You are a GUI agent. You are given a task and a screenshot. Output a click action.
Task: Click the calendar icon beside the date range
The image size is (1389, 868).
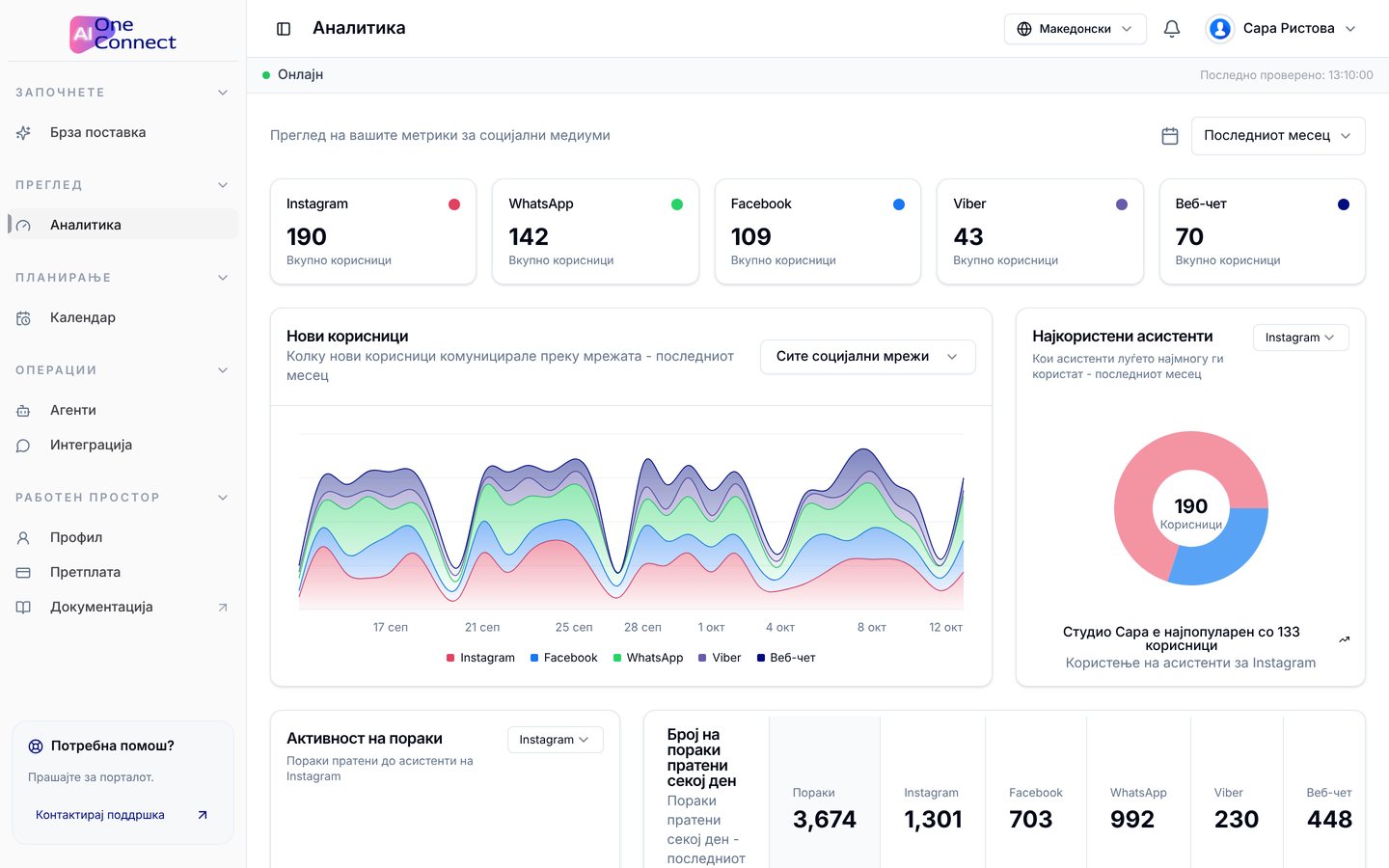click(x=1170, y=136)
